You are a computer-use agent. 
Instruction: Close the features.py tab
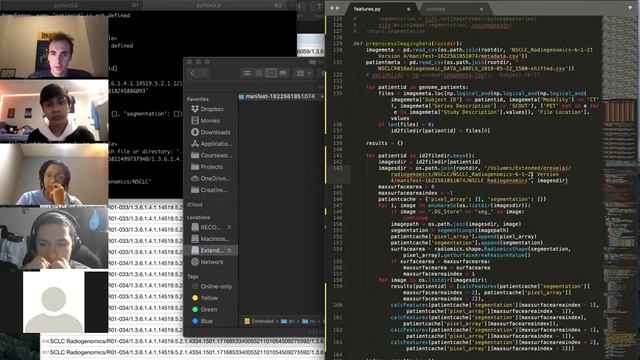click(409, 9)
